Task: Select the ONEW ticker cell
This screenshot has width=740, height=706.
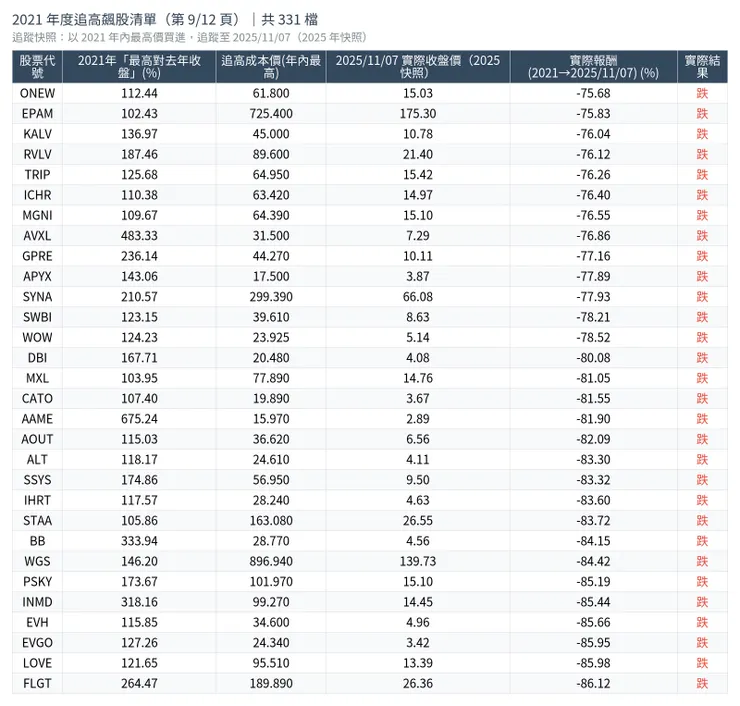Action: point(37,93)
